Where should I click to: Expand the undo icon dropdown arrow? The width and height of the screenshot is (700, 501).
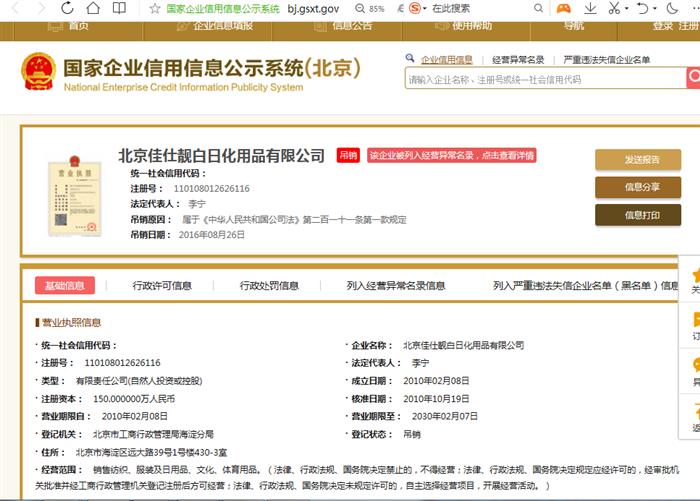tap(654, 8)
